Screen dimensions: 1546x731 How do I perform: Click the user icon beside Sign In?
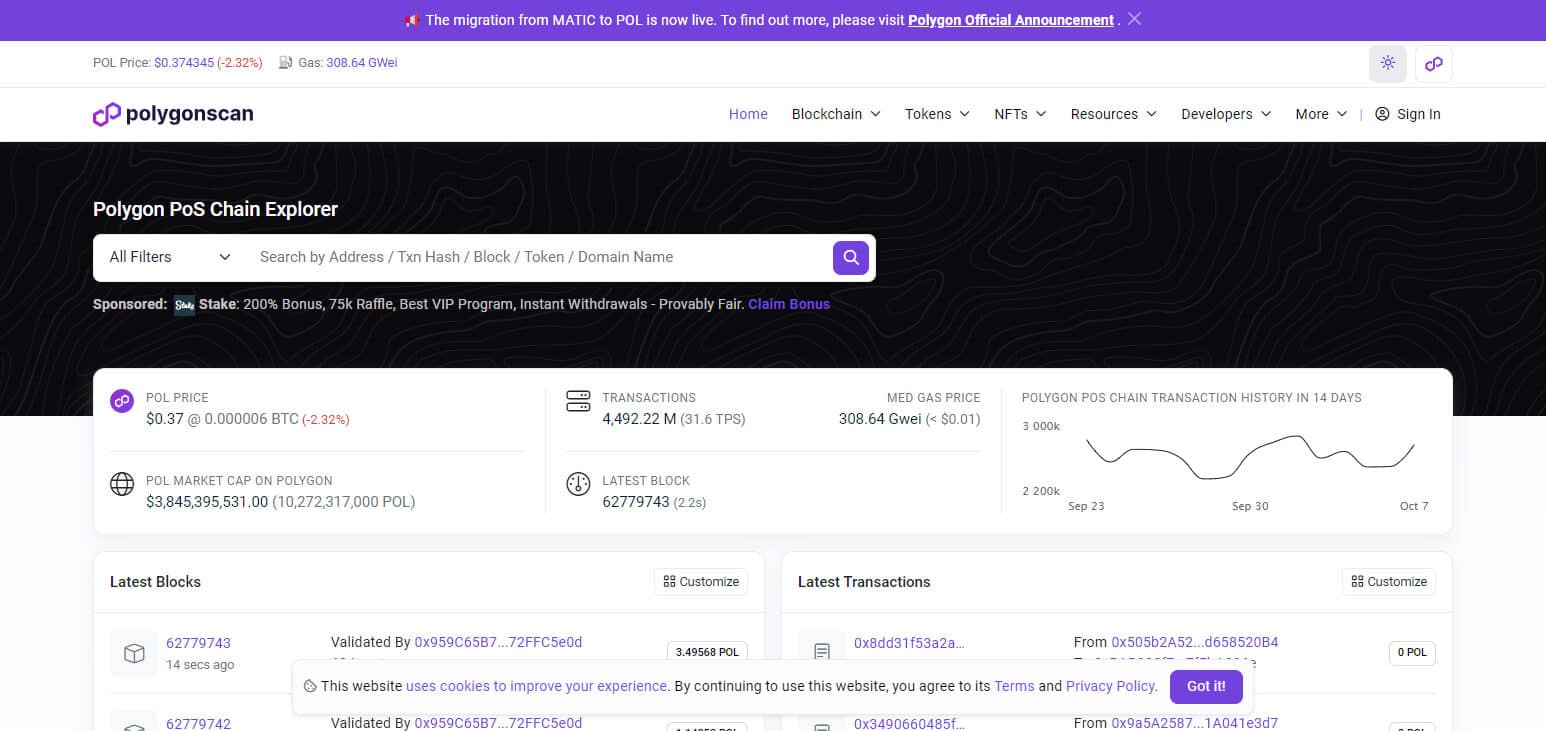1382,114
